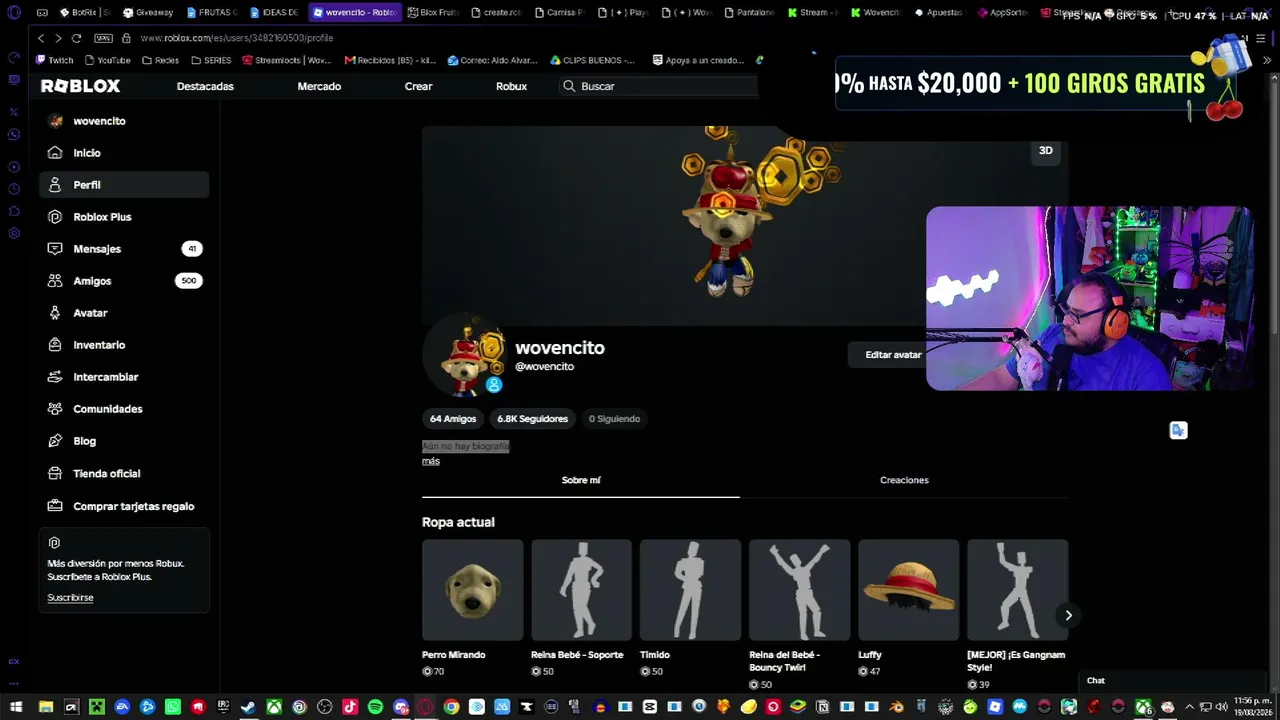The image size is (1280, 720).
Task: Switch to the Creaciones tab
Action: click(904, 480)
